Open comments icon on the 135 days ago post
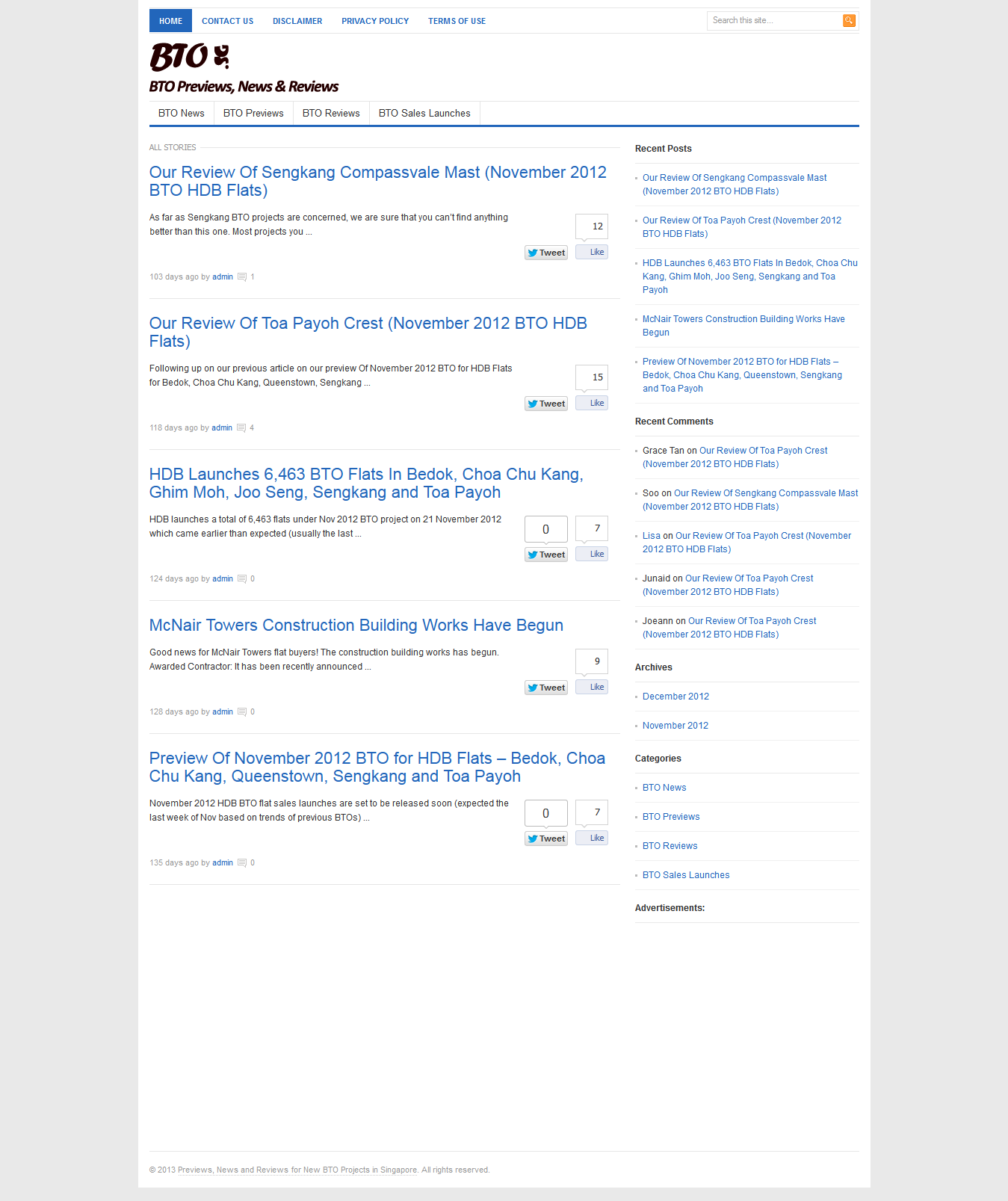The width and height of the screenshot is (1008, 1201). (242, 863)
